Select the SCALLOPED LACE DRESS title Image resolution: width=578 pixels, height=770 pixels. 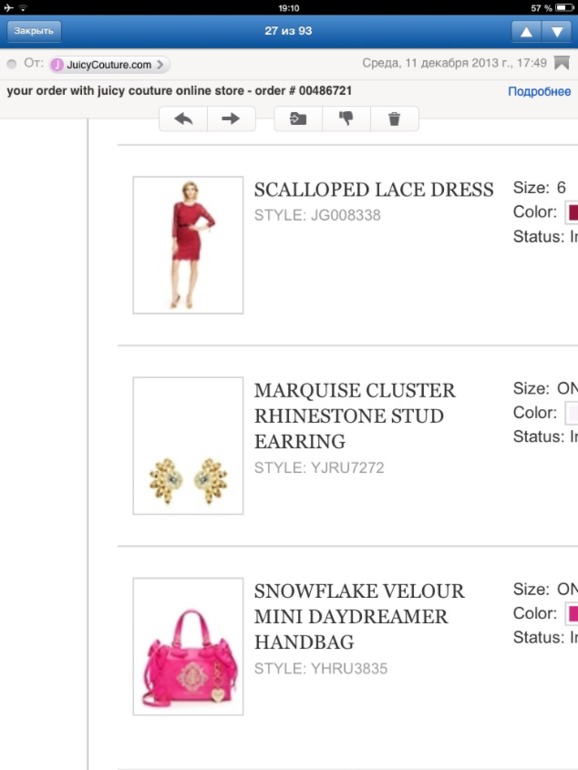coord(374,190)
